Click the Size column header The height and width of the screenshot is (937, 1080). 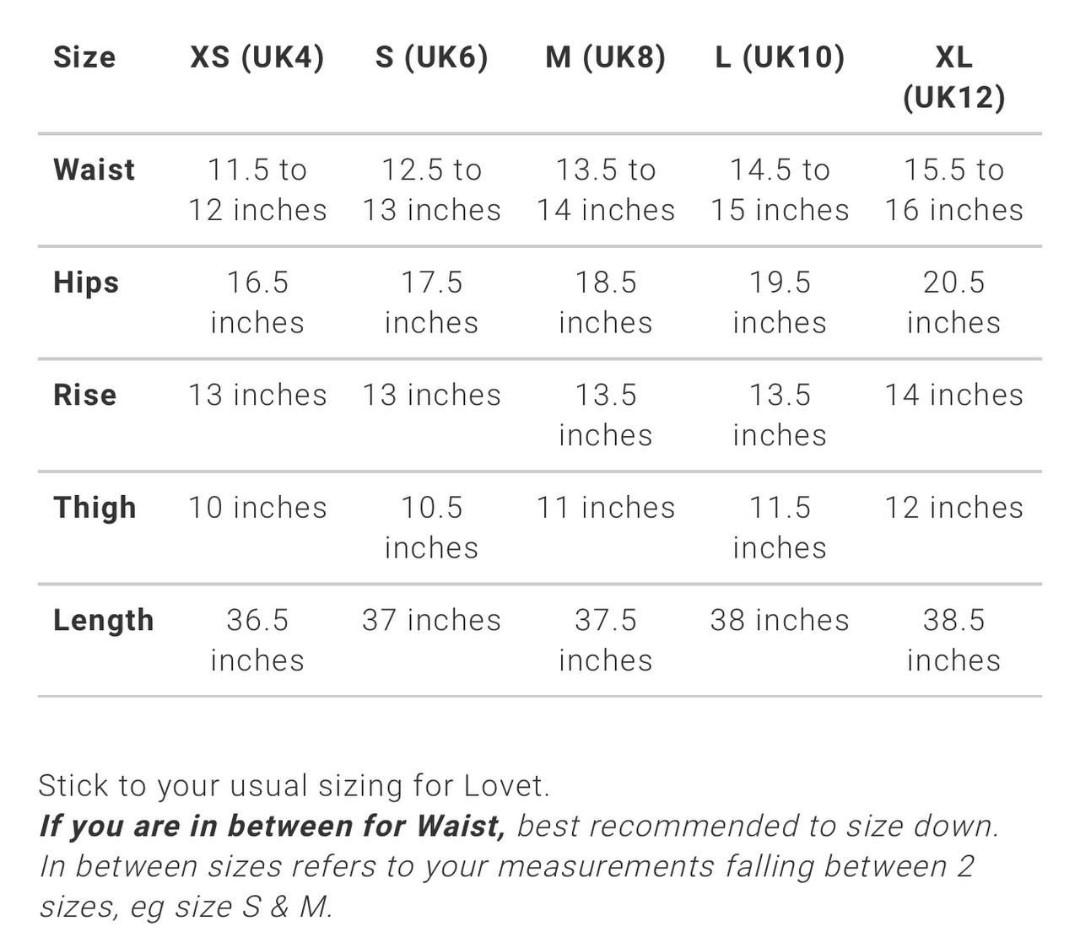[84, 57]
